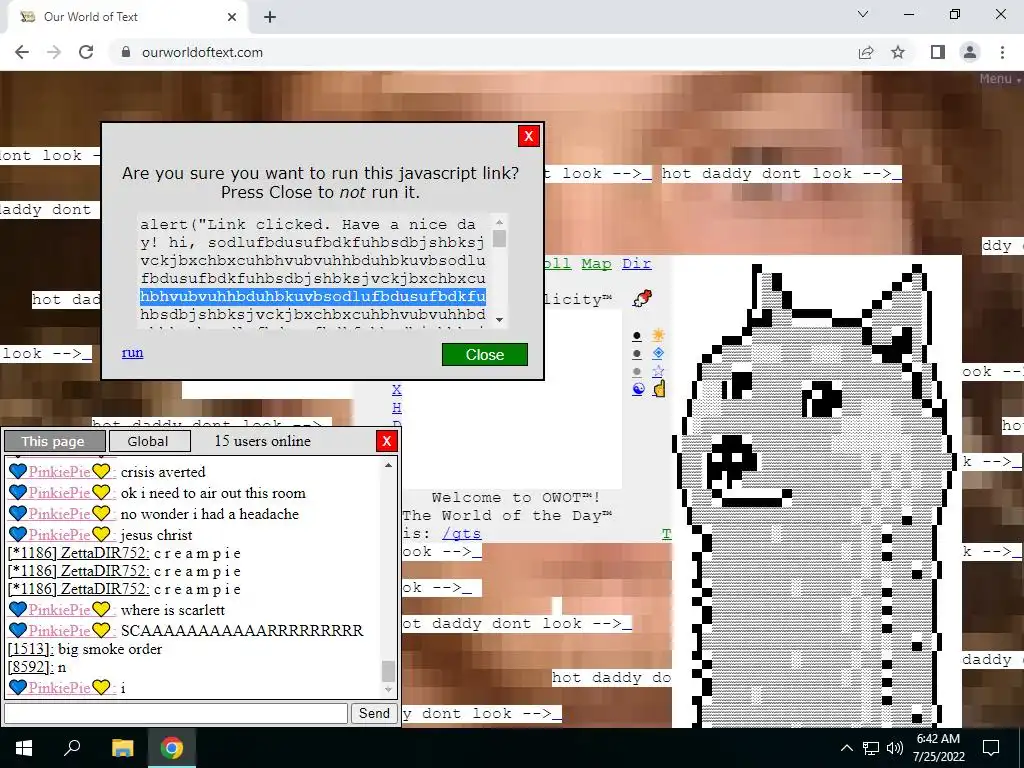Click the javascript code scrollbar thumb

(x=500, y=238)
